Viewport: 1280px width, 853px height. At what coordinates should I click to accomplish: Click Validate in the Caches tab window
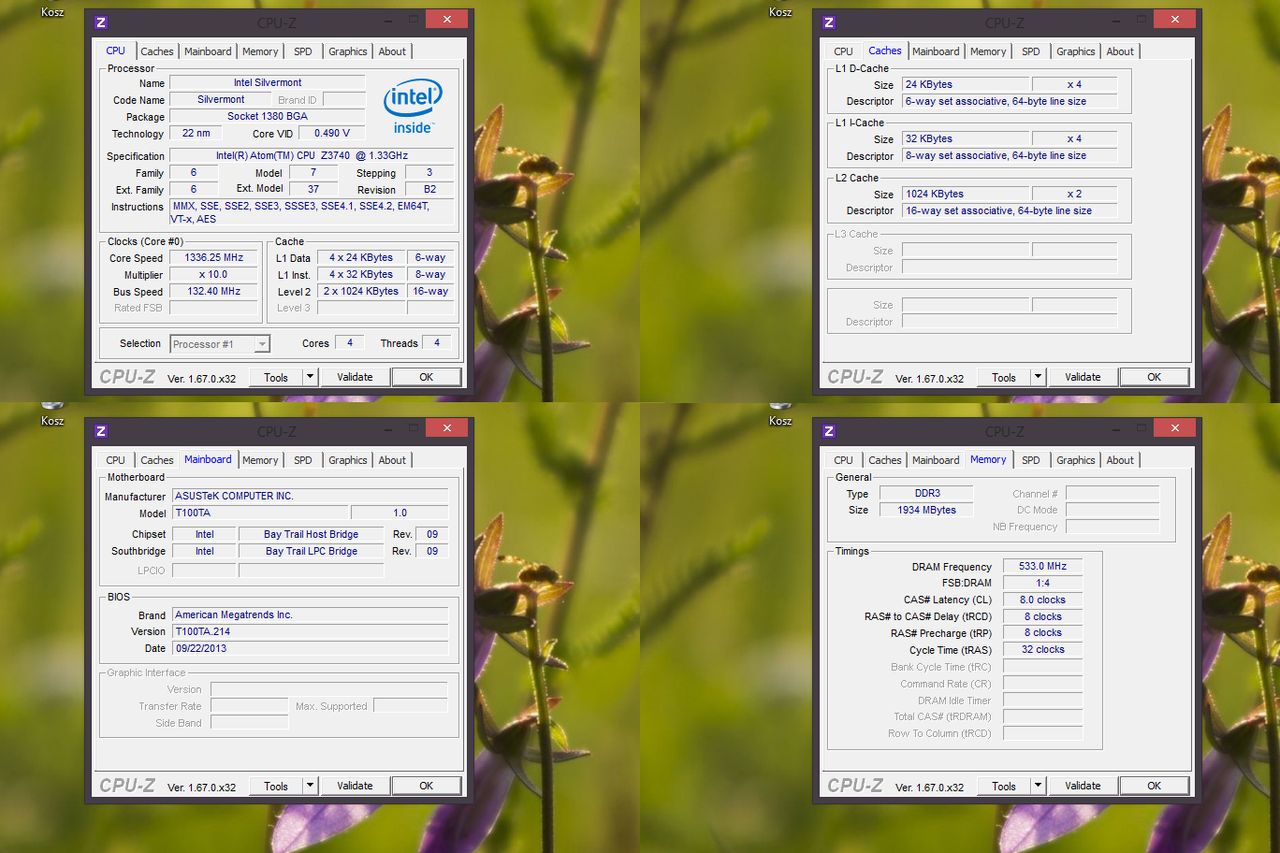(1083, 377)
